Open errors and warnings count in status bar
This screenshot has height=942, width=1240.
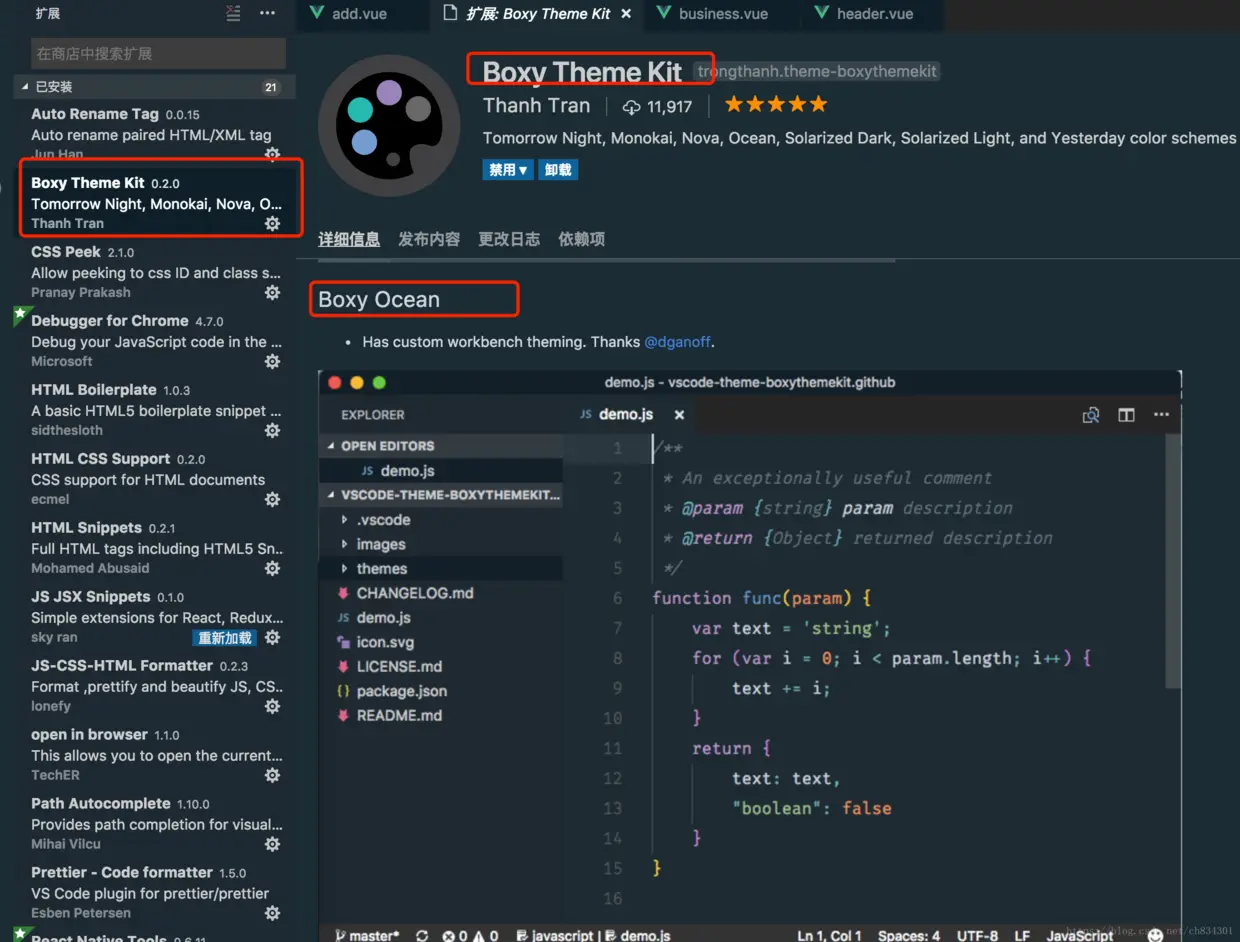coord(470,936)
